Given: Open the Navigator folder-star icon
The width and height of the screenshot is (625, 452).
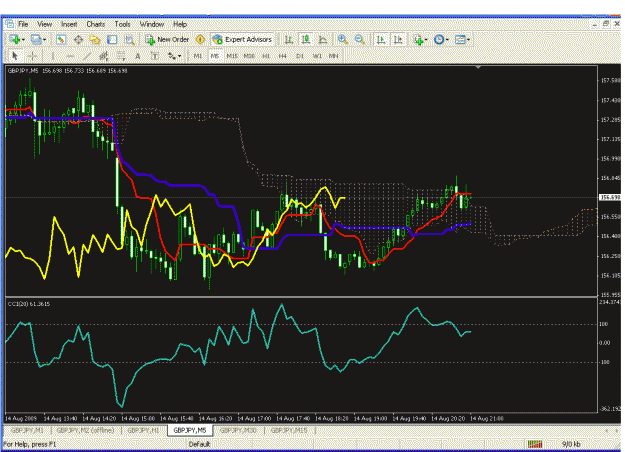Looking at the screenshot, I should [x=95, y=39].
